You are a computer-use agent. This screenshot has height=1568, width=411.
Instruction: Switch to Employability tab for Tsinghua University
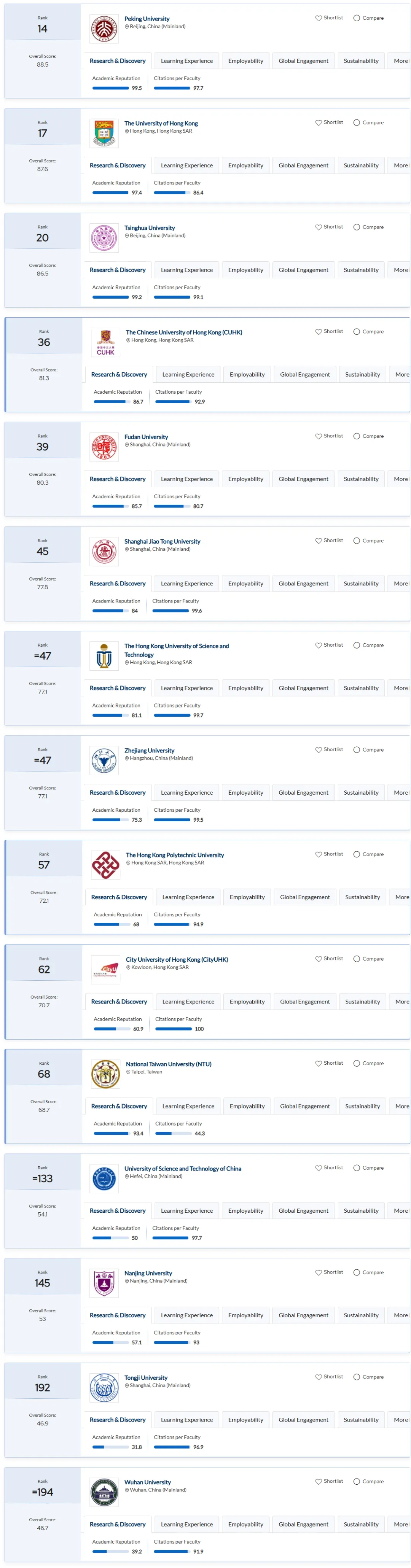[246, 270]
